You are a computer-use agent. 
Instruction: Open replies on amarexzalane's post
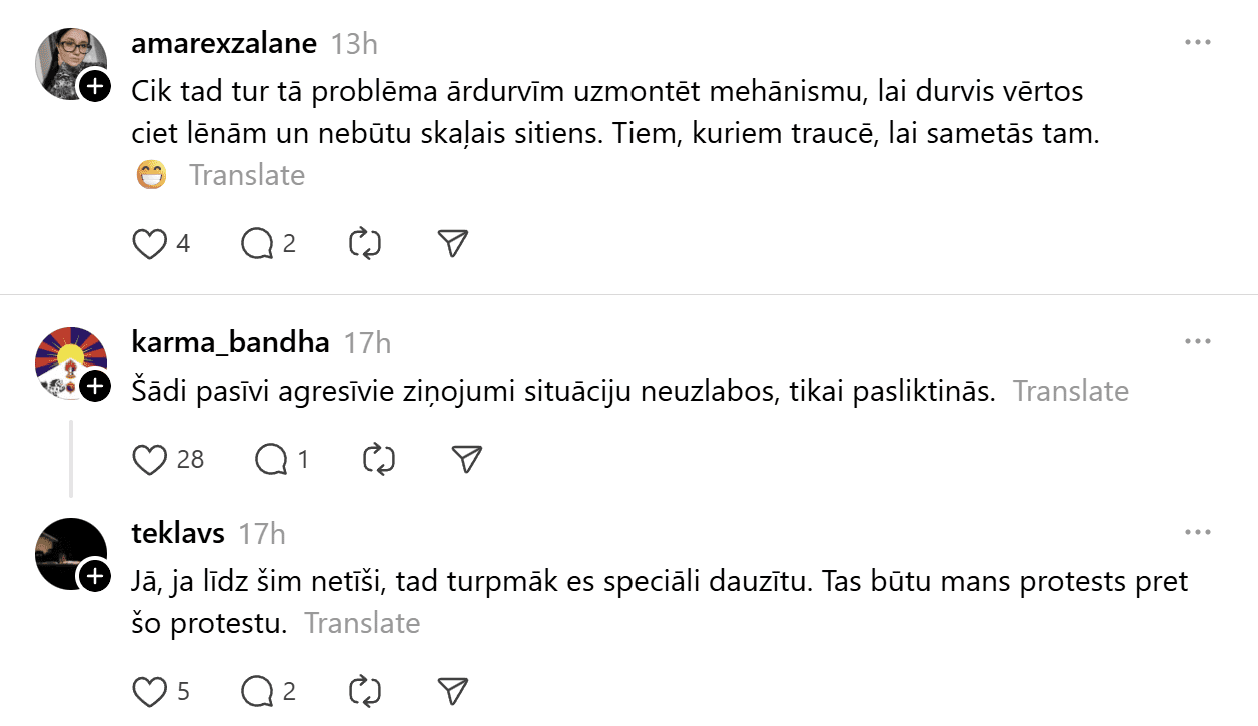point(257,244)
